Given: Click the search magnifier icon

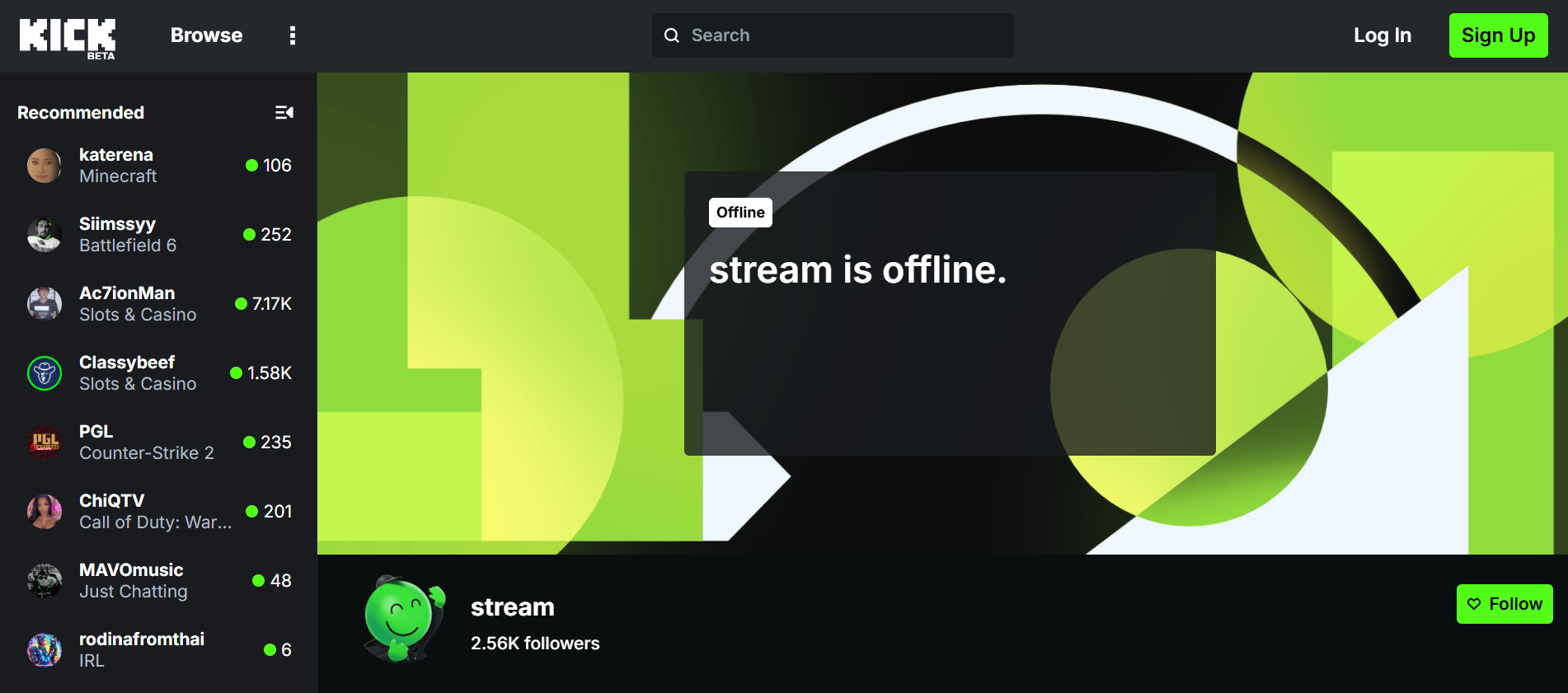Looking at the screenshot, I should (672, 35).
